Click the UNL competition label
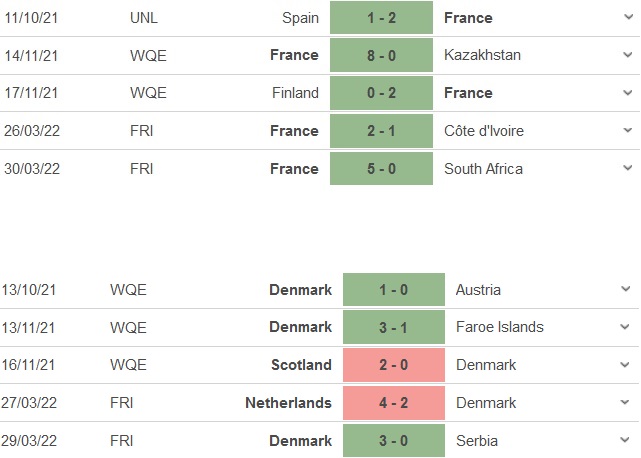This screenshot has width=641, height=458. pos(142,18)
